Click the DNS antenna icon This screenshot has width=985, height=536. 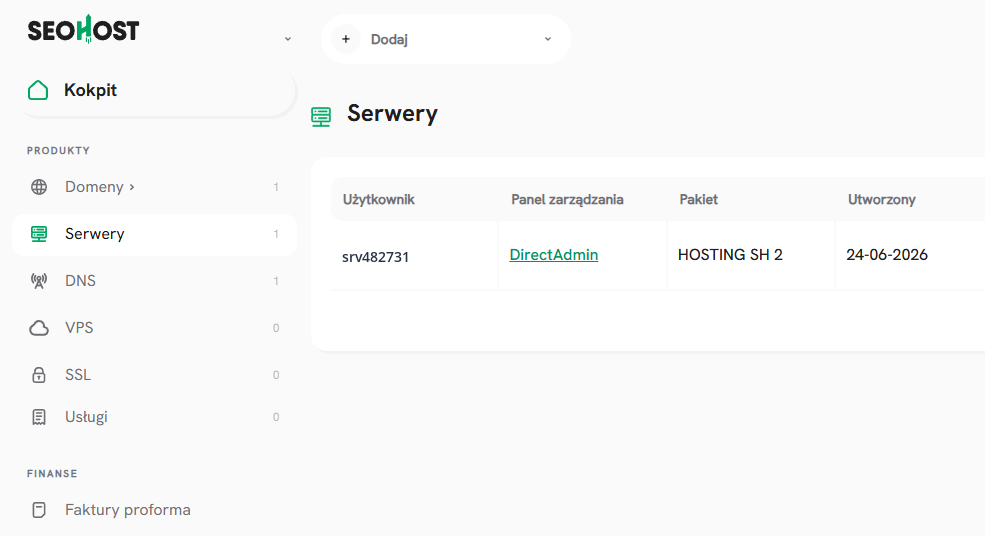click(39, 281)
